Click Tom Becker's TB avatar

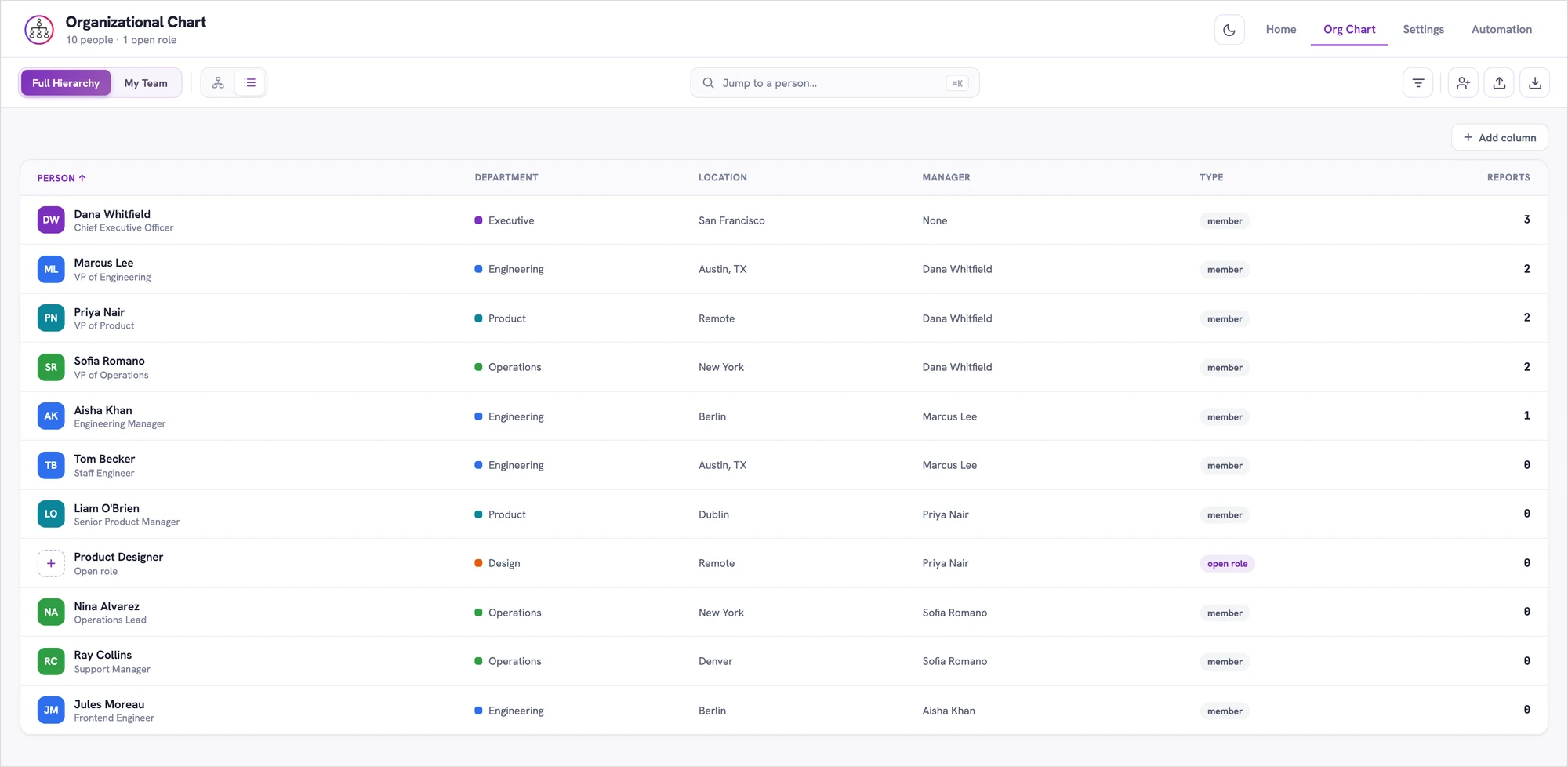(x=51, y=465)
